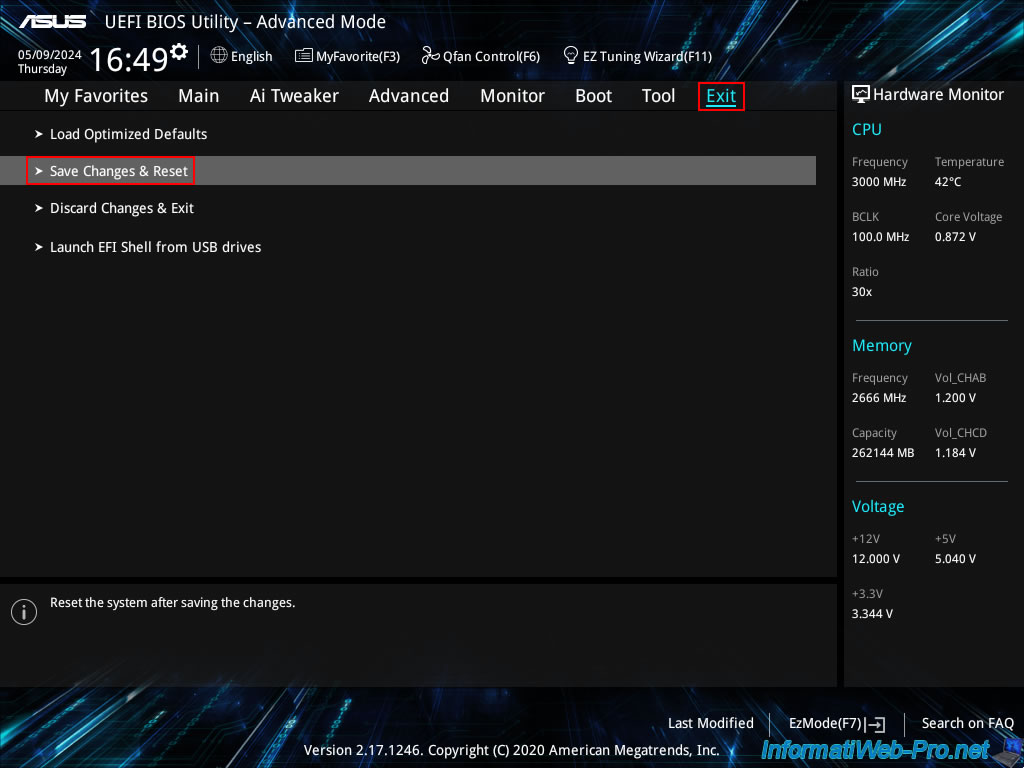Viewport: 1024px width, 768px height.
Task: View Last Modified settings
Action: click(x=710, y=723)
